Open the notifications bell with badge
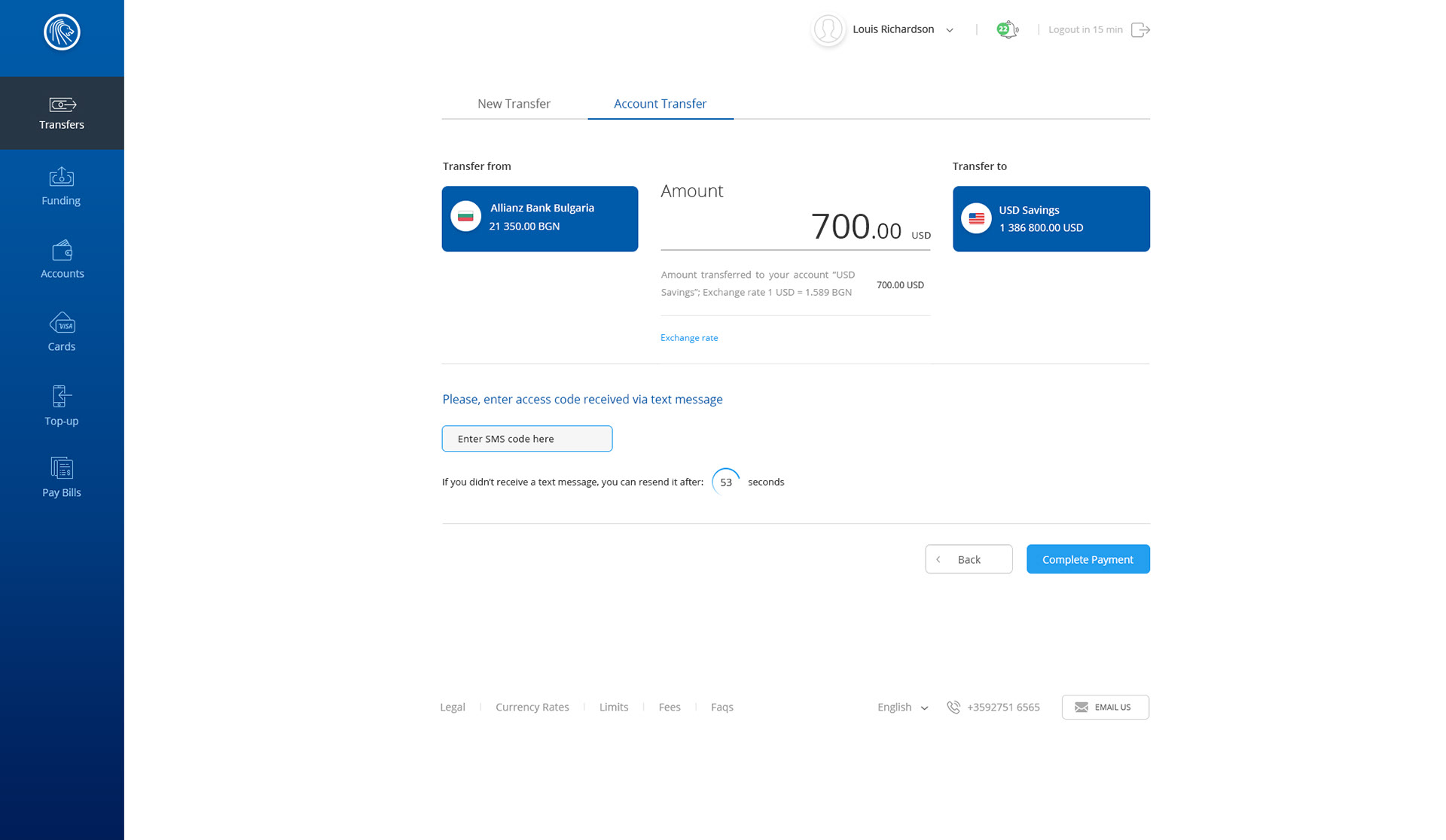The height and width of the screenshot is (840, 1446). pos(1007,30)
